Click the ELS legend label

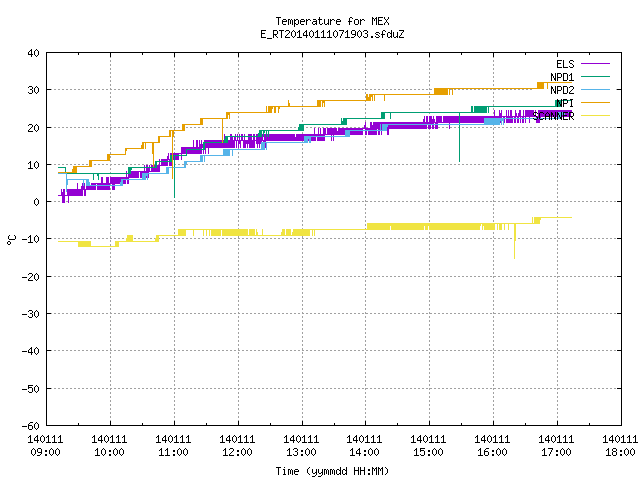tap(565, 64)
